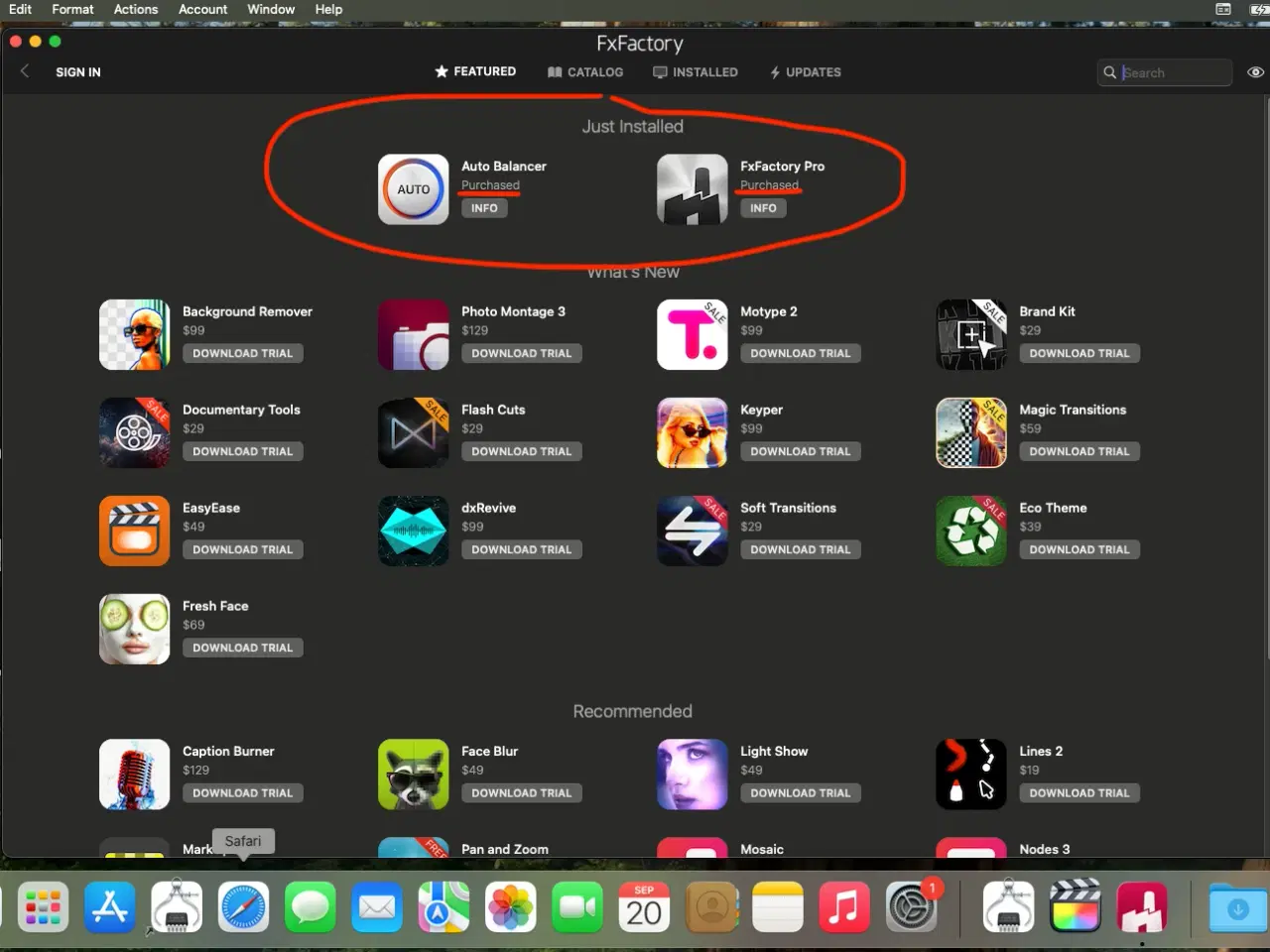
Task: Open the Actions menu
Action: click(x=135, y=9)
